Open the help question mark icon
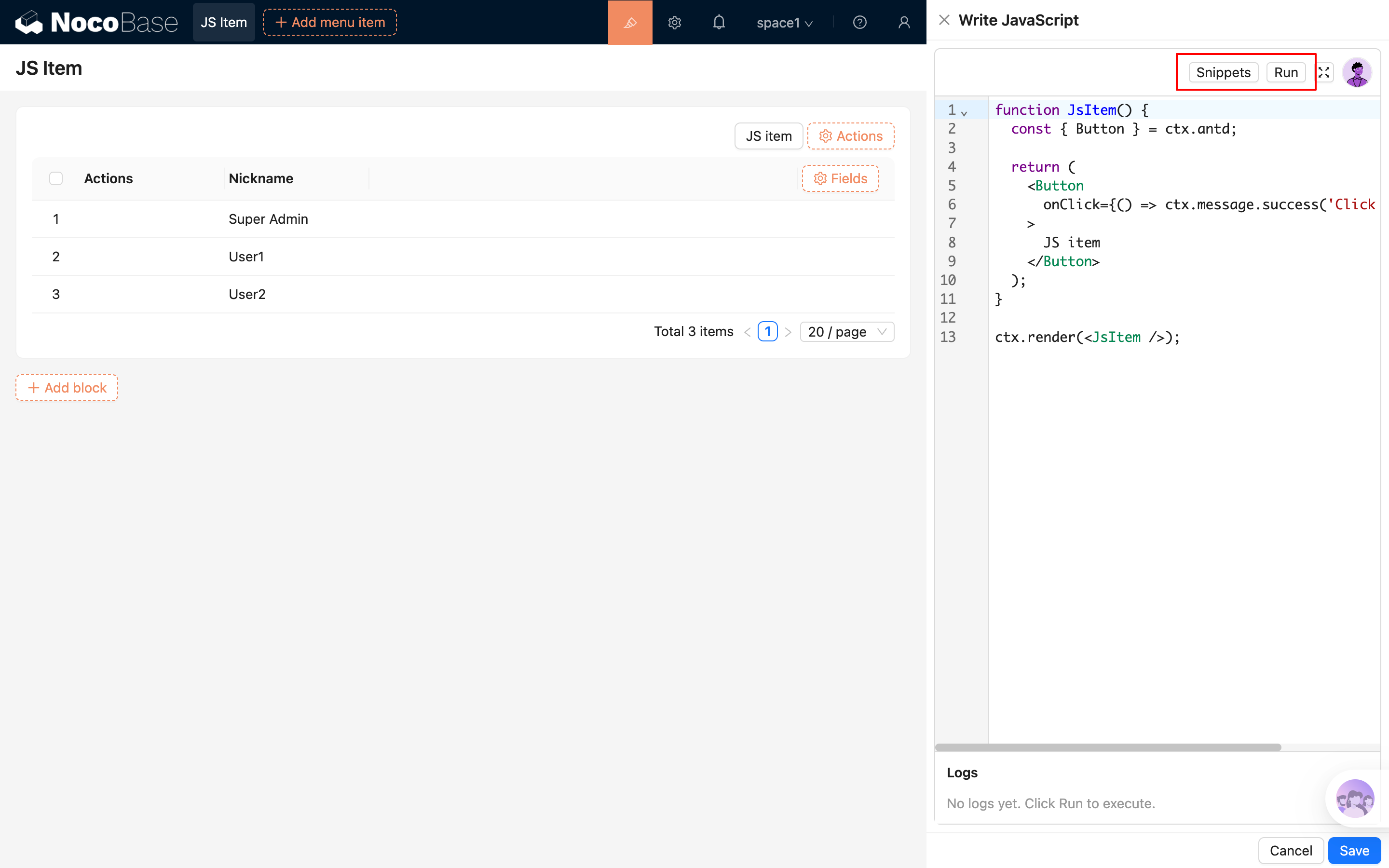1389x868 pixels. coord(859,22)
